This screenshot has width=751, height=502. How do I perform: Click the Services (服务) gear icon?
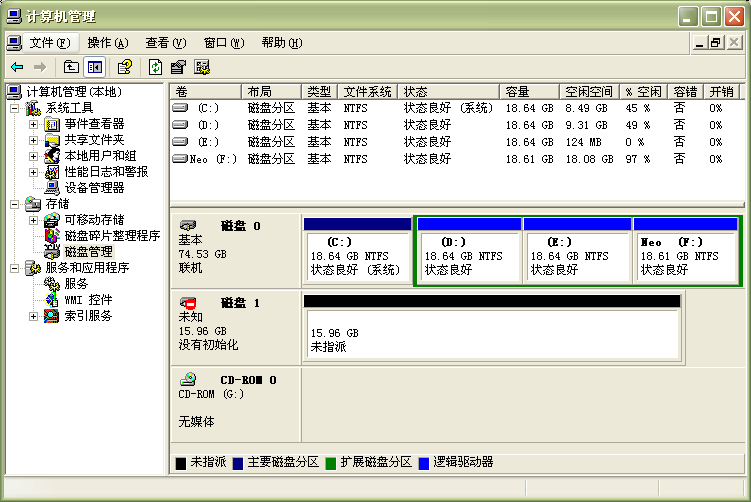click(x=52, y=284)
